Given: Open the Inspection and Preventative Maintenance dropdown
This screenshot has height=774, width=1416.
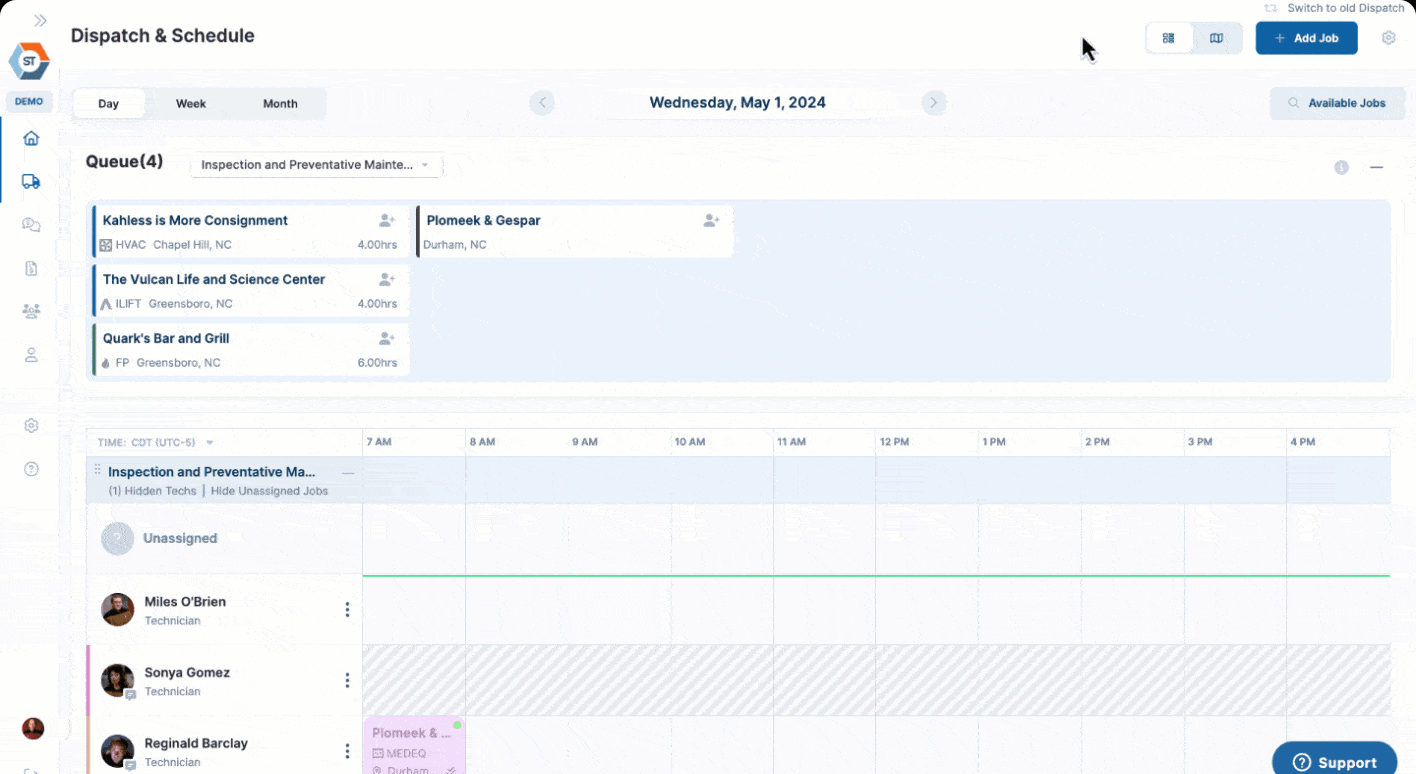Looking at the screenshot, I should 316,165.
